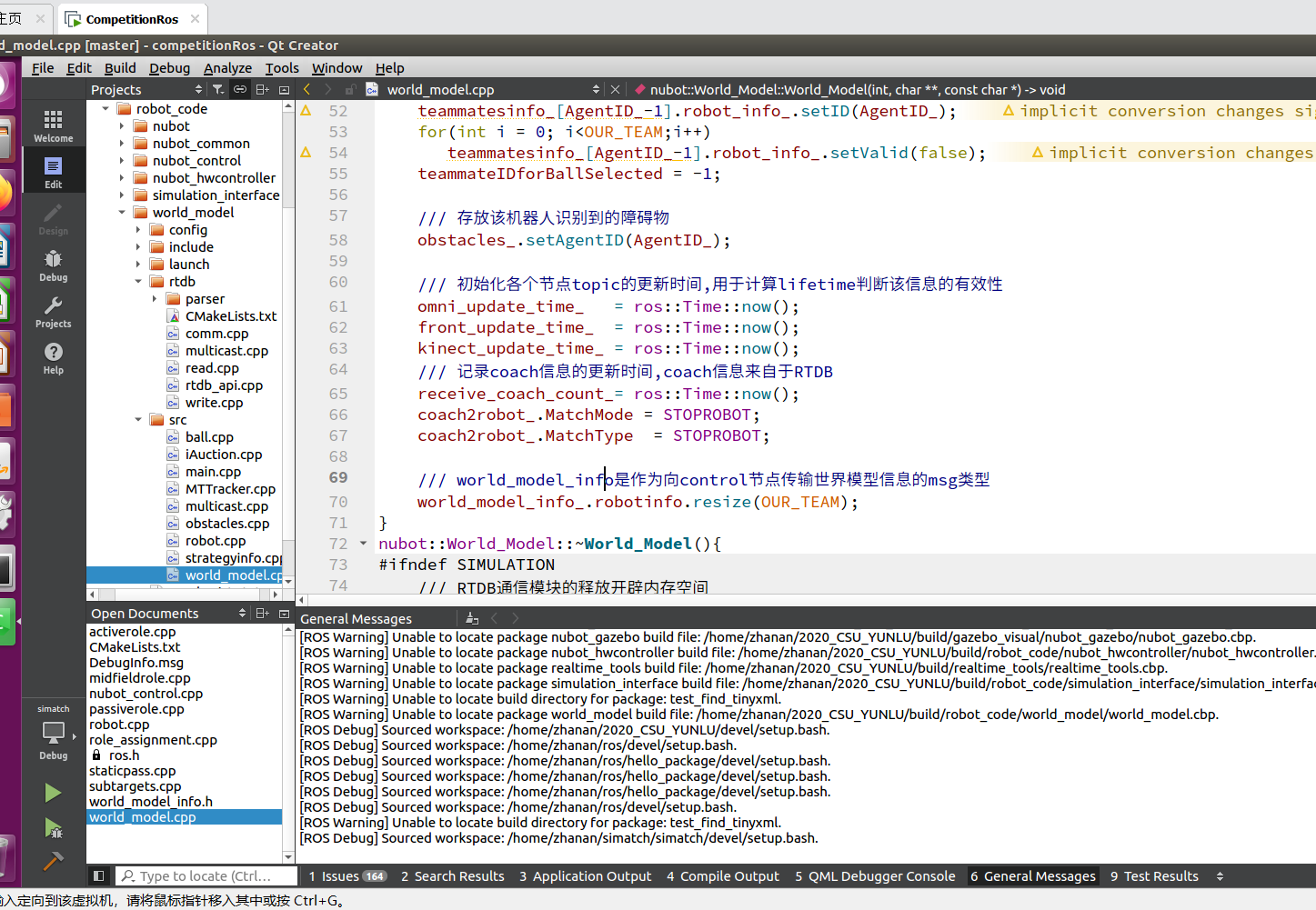Screen dimensions: 1316x910
Task: Expand parser folder
Action: click(155, 299)
